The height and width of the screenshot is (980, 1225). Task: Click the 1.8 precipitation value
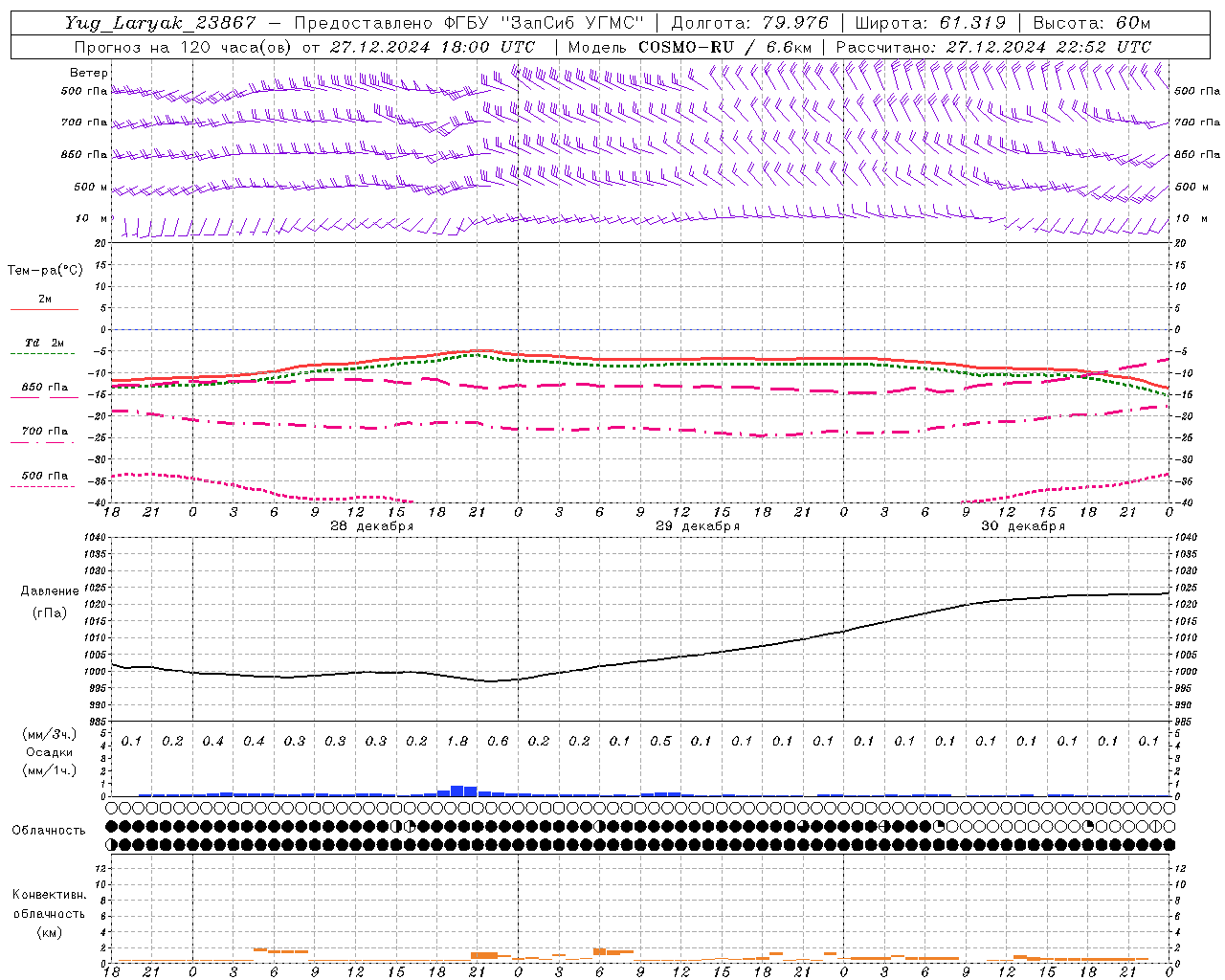point(457,742)
